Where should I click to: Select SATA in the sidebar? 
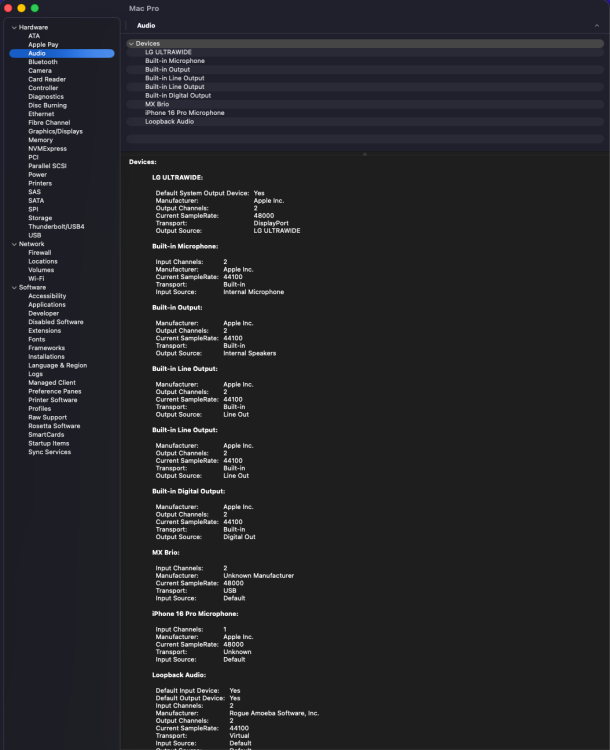(x=36, y=200)
